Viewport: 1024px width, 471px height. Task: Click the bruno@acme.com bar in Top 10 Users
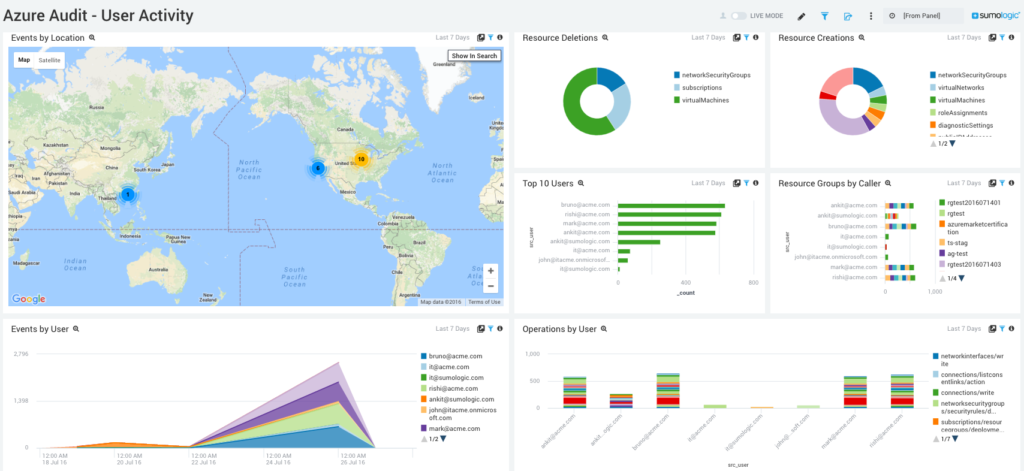[x=671, y=206]
